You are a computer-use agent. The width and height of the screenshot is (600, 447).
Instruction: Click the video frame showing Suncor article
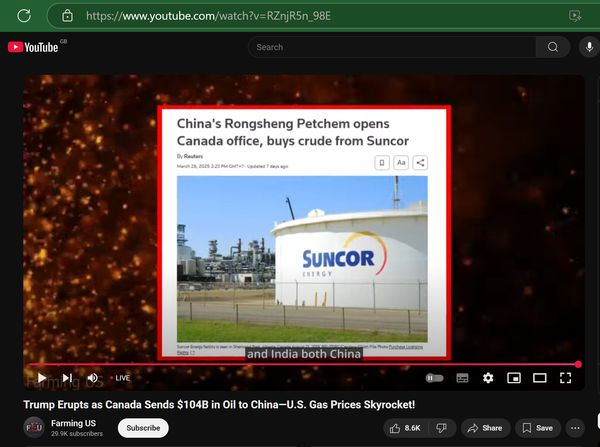(x=304, y=232)
